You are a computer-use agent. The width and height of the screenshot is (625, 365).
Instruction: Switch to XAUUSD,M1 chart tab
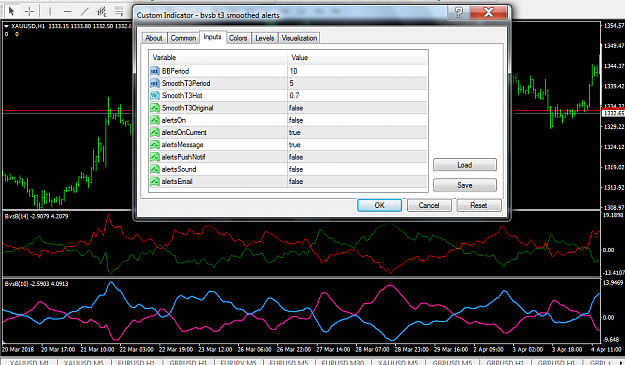[29, 362]
